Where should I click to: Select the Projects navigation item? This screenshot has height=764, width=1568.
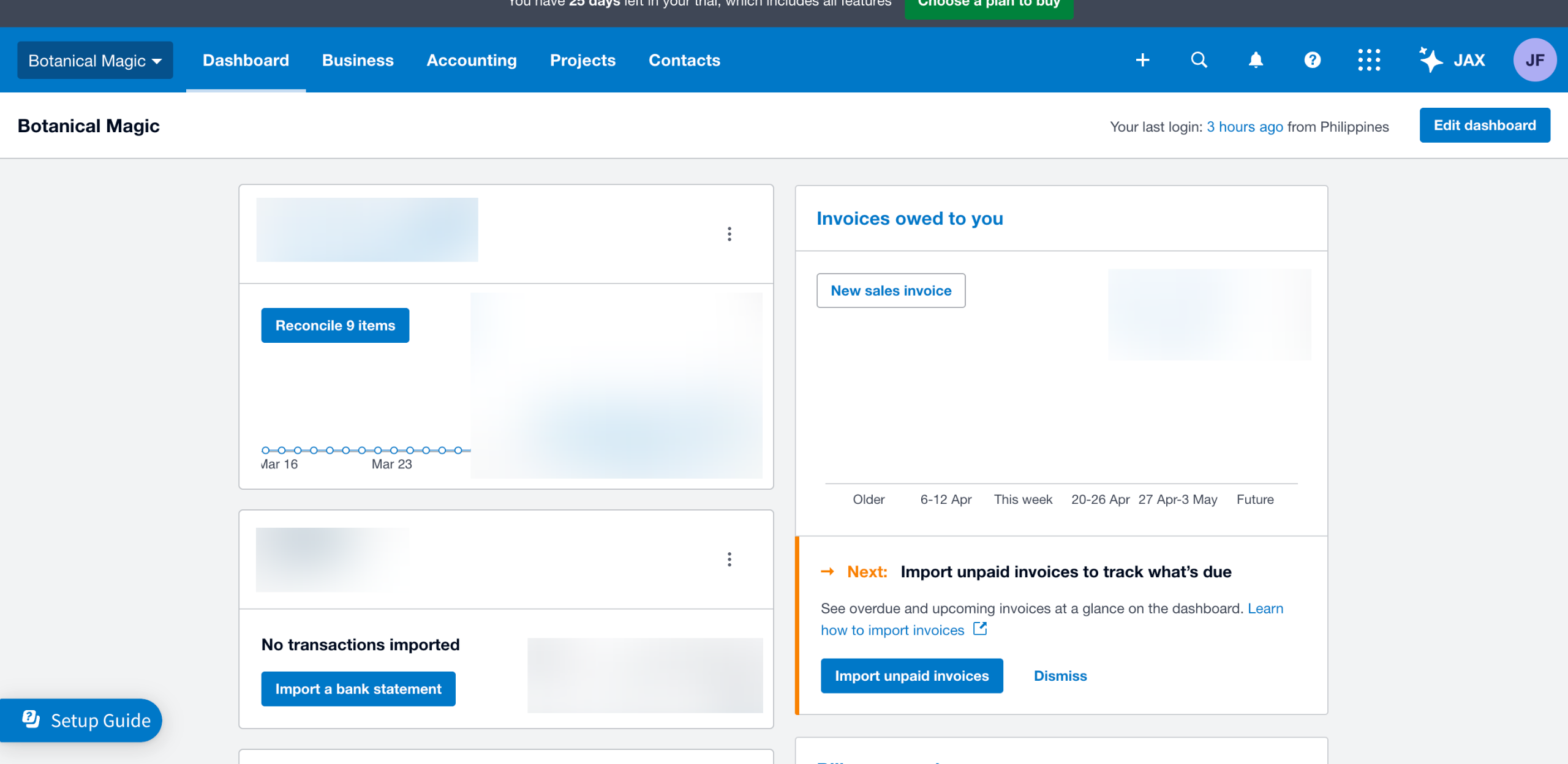(582, 60)
